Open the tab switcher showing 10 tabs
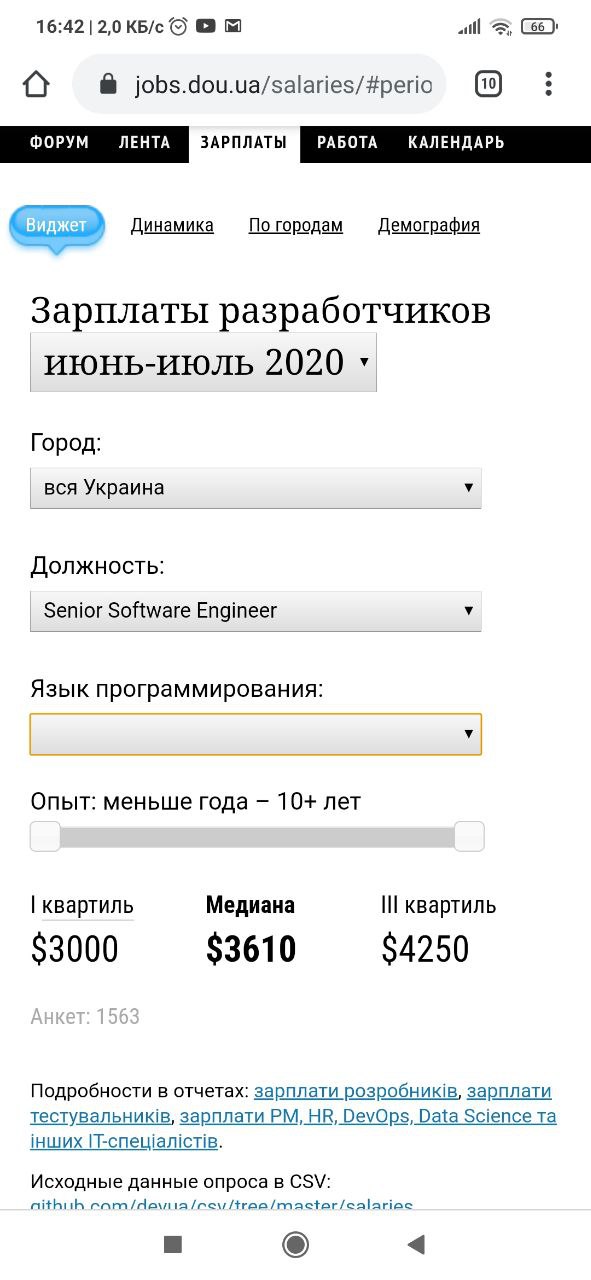This screenshot has height=1280, width=591. (x=488, y=84)
